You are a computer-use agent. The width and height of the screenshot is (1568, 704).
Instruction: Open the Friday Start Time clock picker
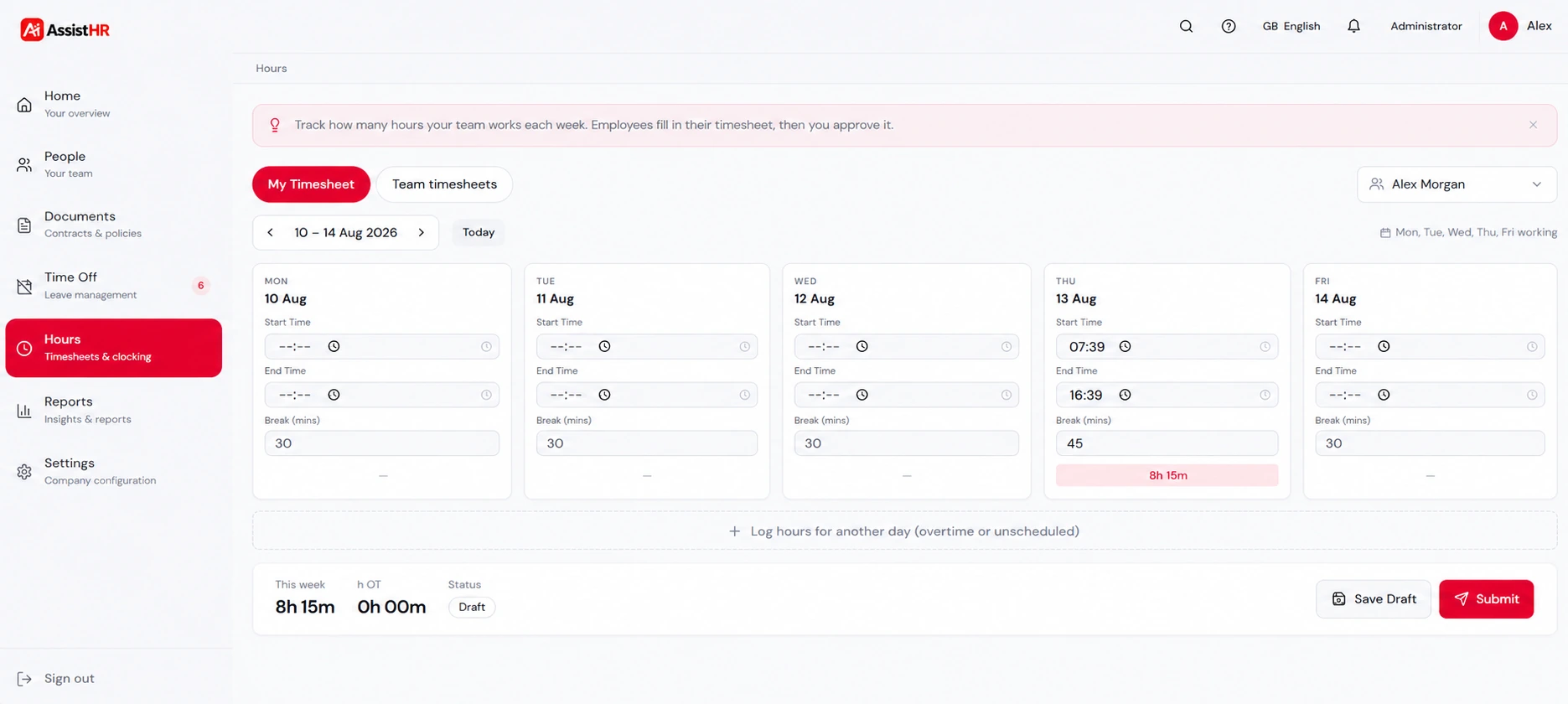click(x=1384, y=346)
